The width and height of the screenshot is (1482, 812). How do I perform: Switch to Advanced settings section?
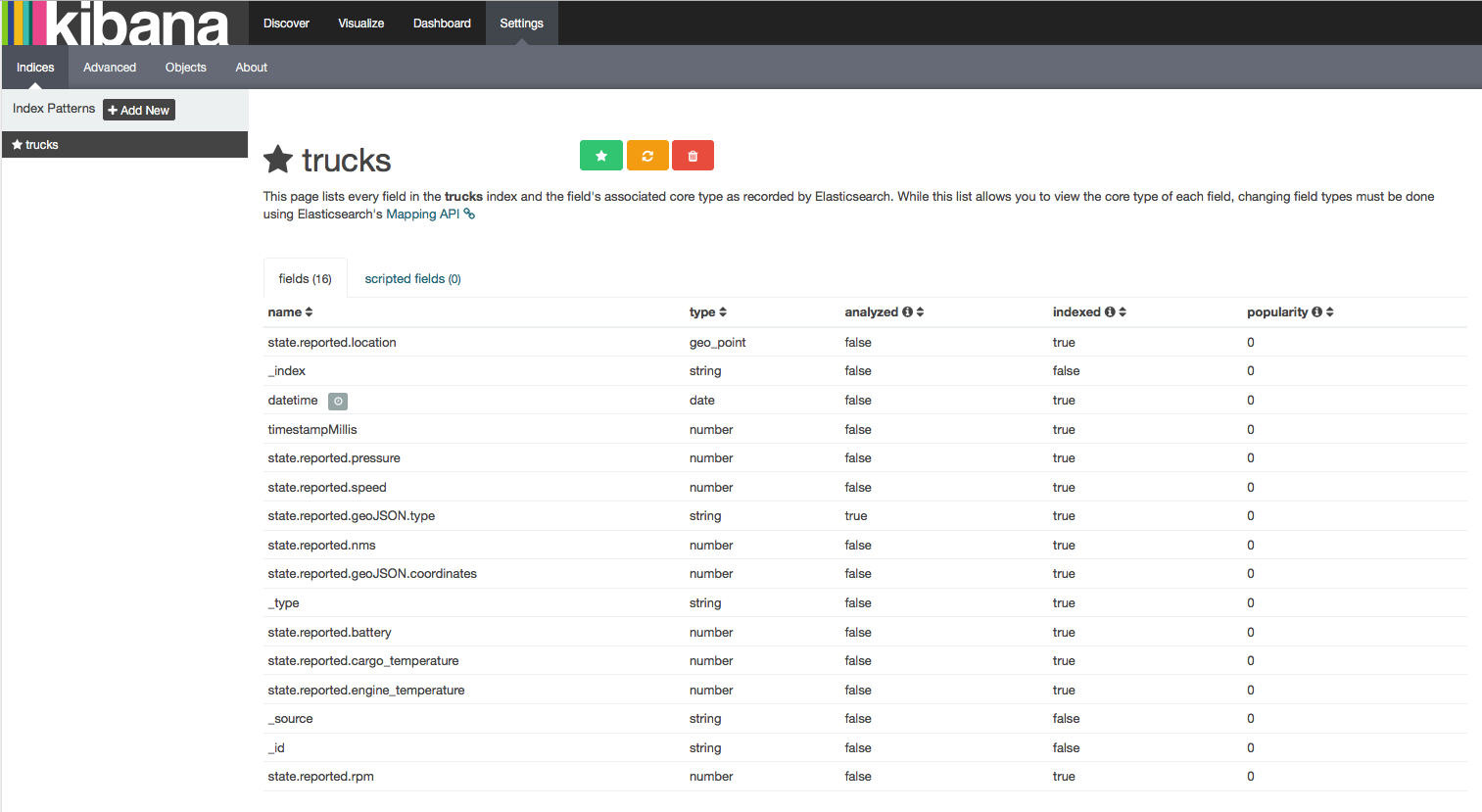[x=110, y=68]
